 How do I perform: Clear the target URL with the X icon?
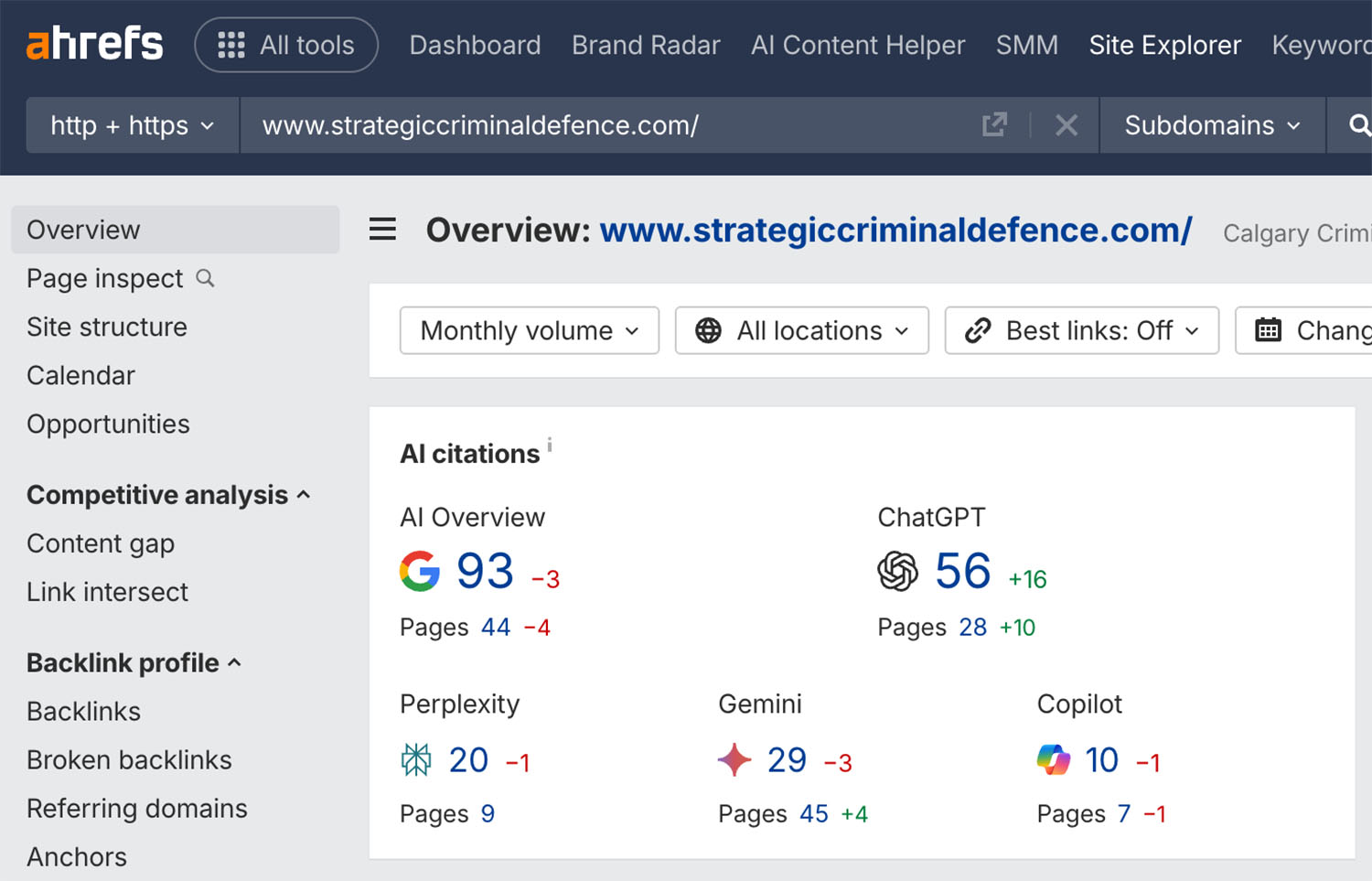[1066, 125]
